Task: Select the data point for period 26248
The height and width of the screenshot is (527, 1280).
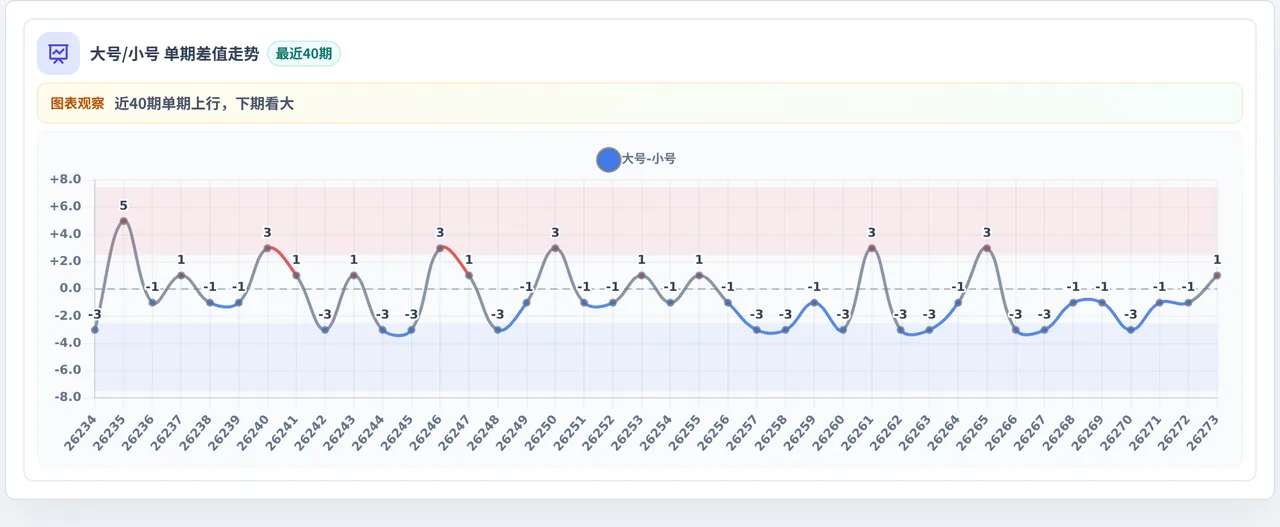Action: (x=498, y=330)
